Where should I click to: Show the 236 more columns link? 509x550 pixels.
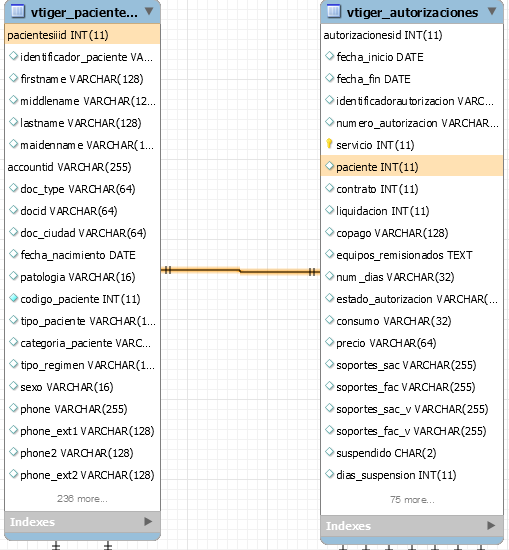82,499
